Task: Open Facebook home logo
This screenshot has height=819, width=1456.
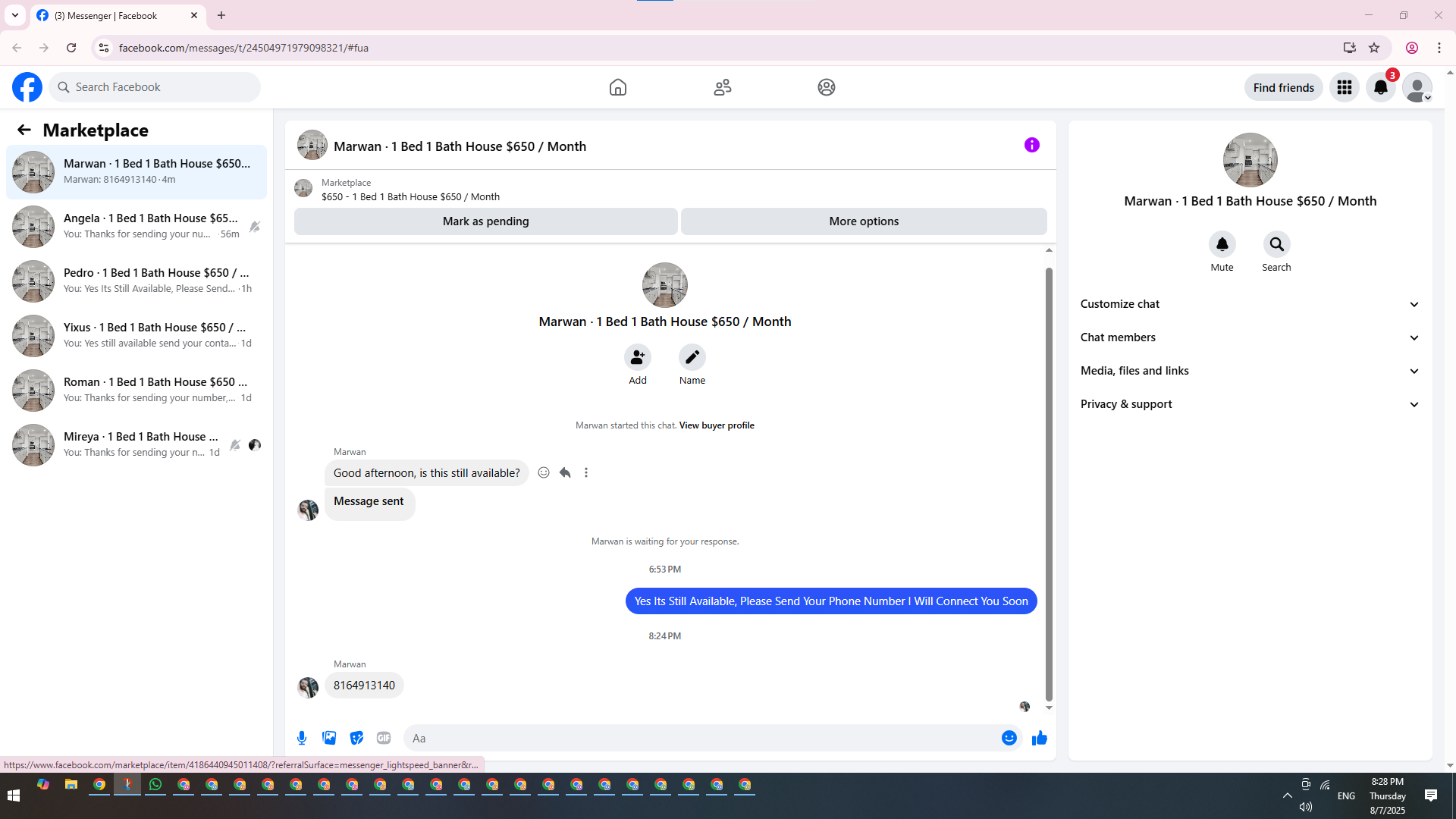Action: tap(27, 87)
